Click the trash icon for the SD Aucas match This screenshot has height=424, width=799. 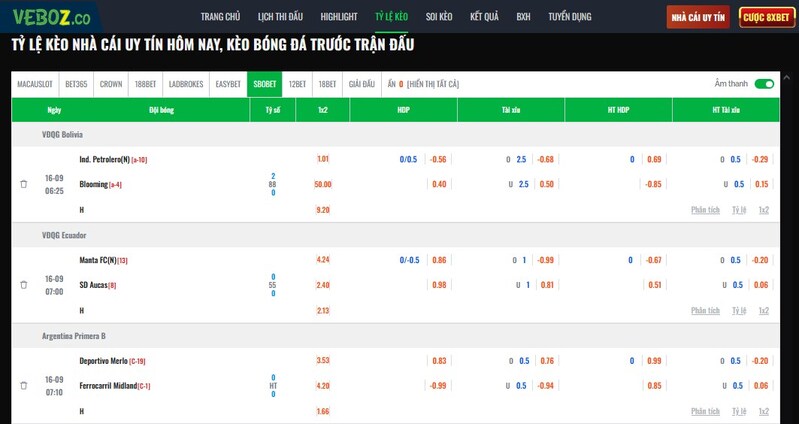tap(24, 285)
